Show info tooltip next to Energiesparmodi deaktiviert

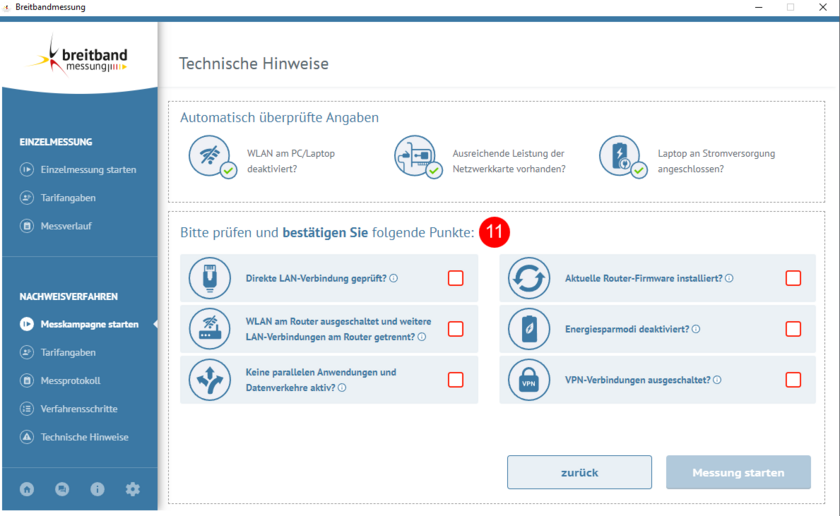(x=696, y=329)
